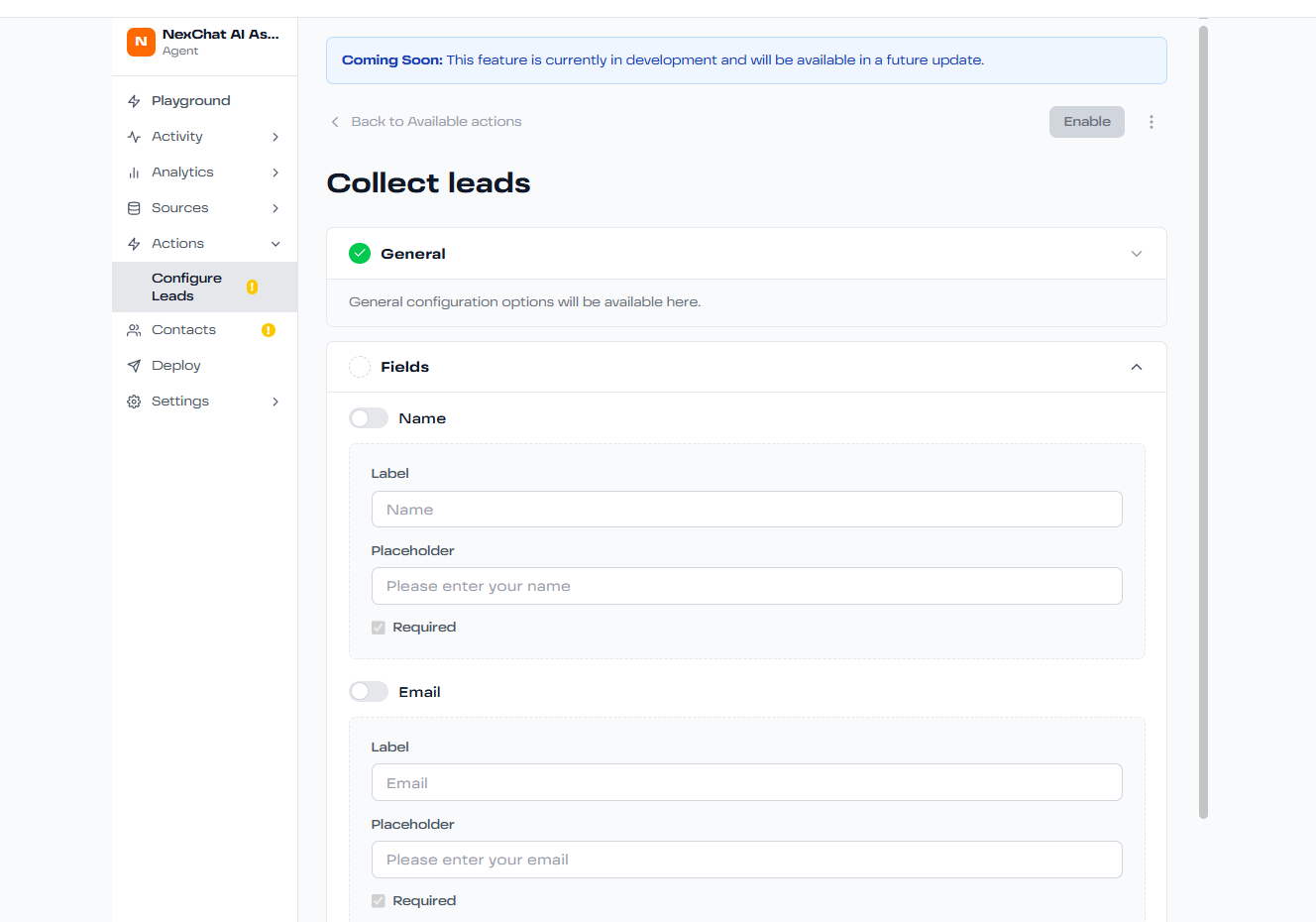The height and width of the screenshot is (922, 1316).
Task: Open the Contacts menu item
Action: click(183, 330)
